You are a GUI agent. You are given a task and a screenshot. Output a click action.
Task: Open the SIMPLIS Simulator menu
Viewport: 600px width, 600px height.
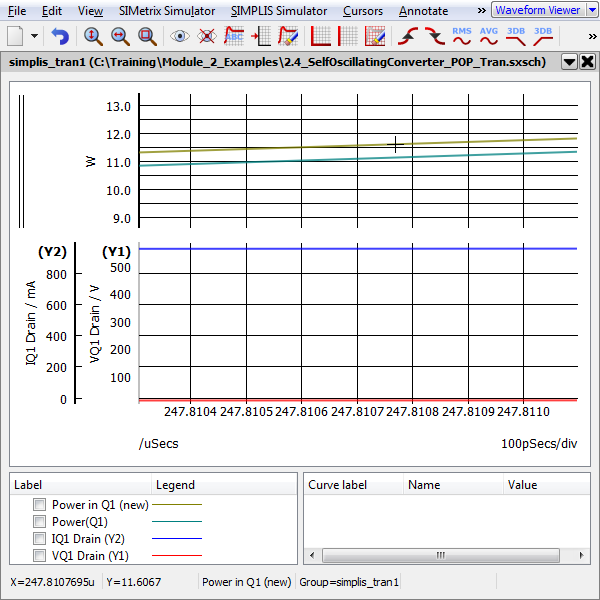coord(278,11)
